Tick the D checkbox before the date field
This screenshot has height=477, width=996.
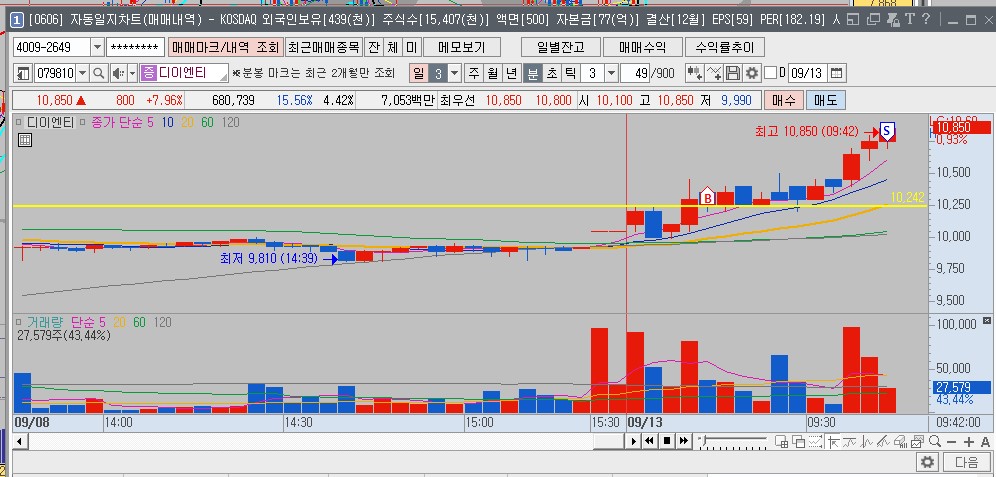[x=771, y=73]
